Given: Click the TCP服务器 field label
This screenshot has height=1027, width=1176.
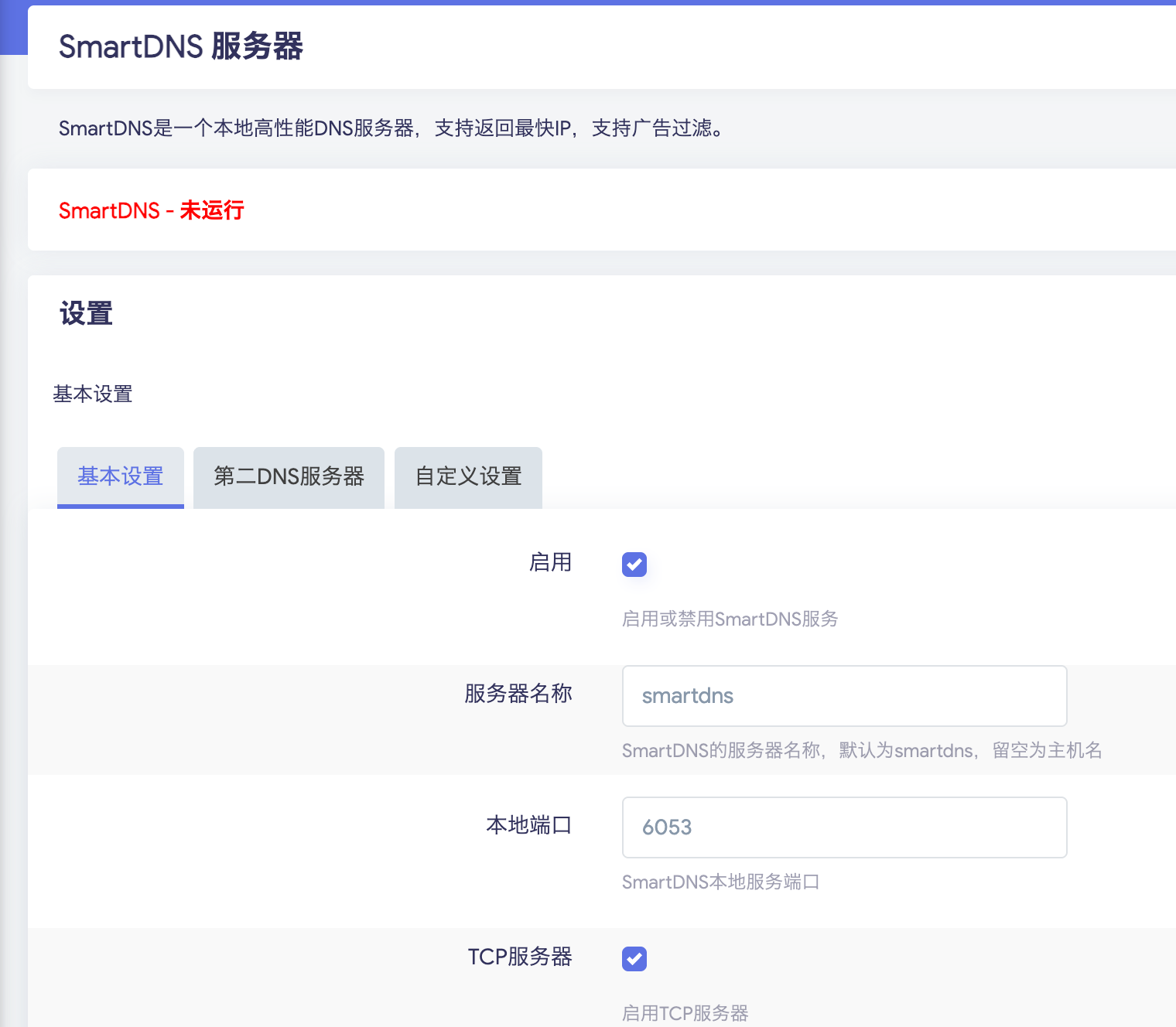Looking at the screenshot, I should (519, 957).
